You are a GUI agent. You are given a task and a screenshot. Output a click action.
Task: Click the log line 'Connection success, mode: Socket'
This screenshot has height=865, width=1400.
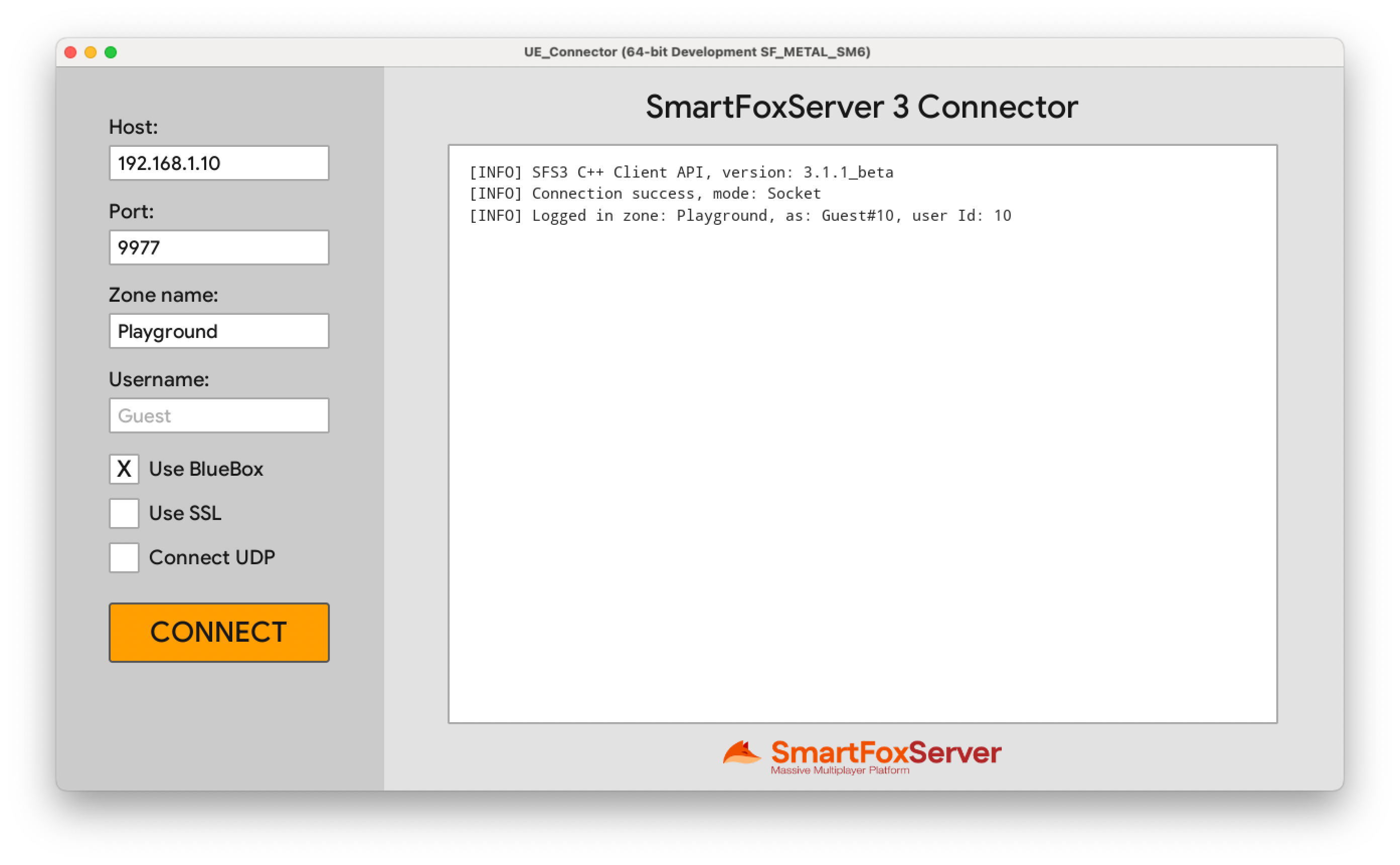pos(645,194)
